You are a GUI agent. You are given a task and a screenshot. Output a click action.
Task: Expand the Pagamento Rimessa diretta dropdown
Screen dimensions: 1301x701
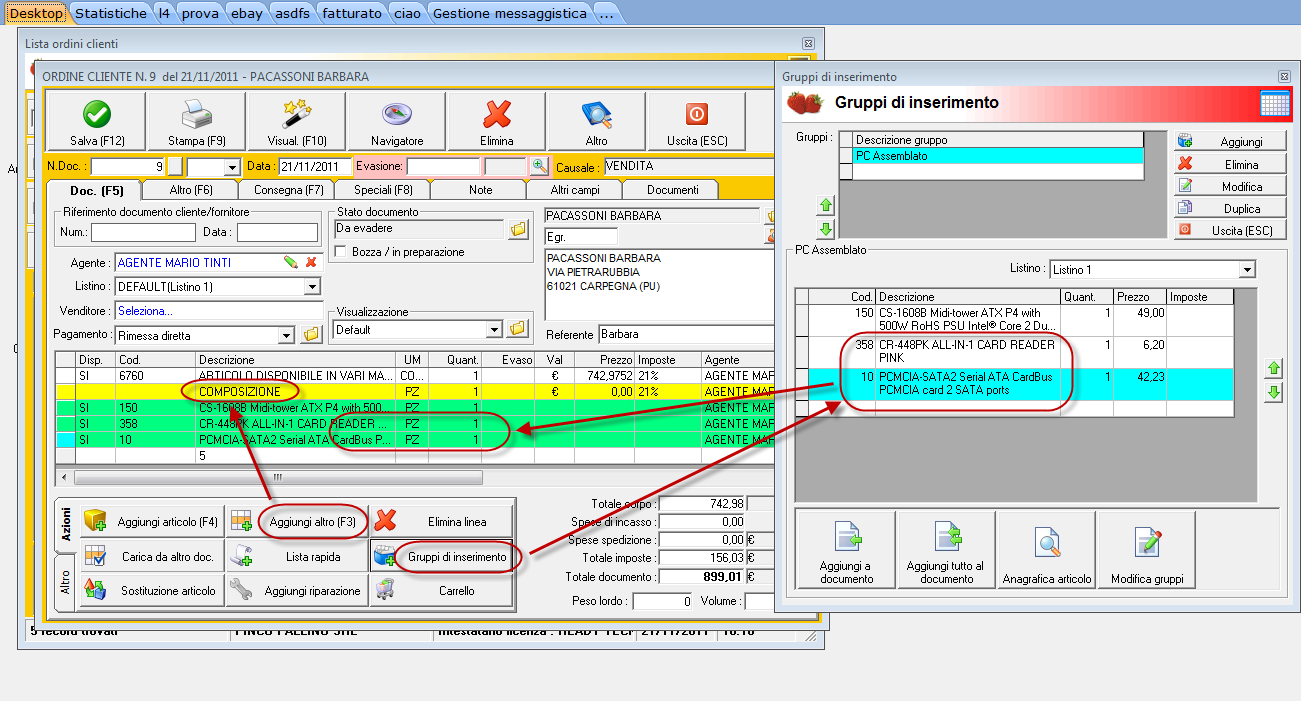287,336
